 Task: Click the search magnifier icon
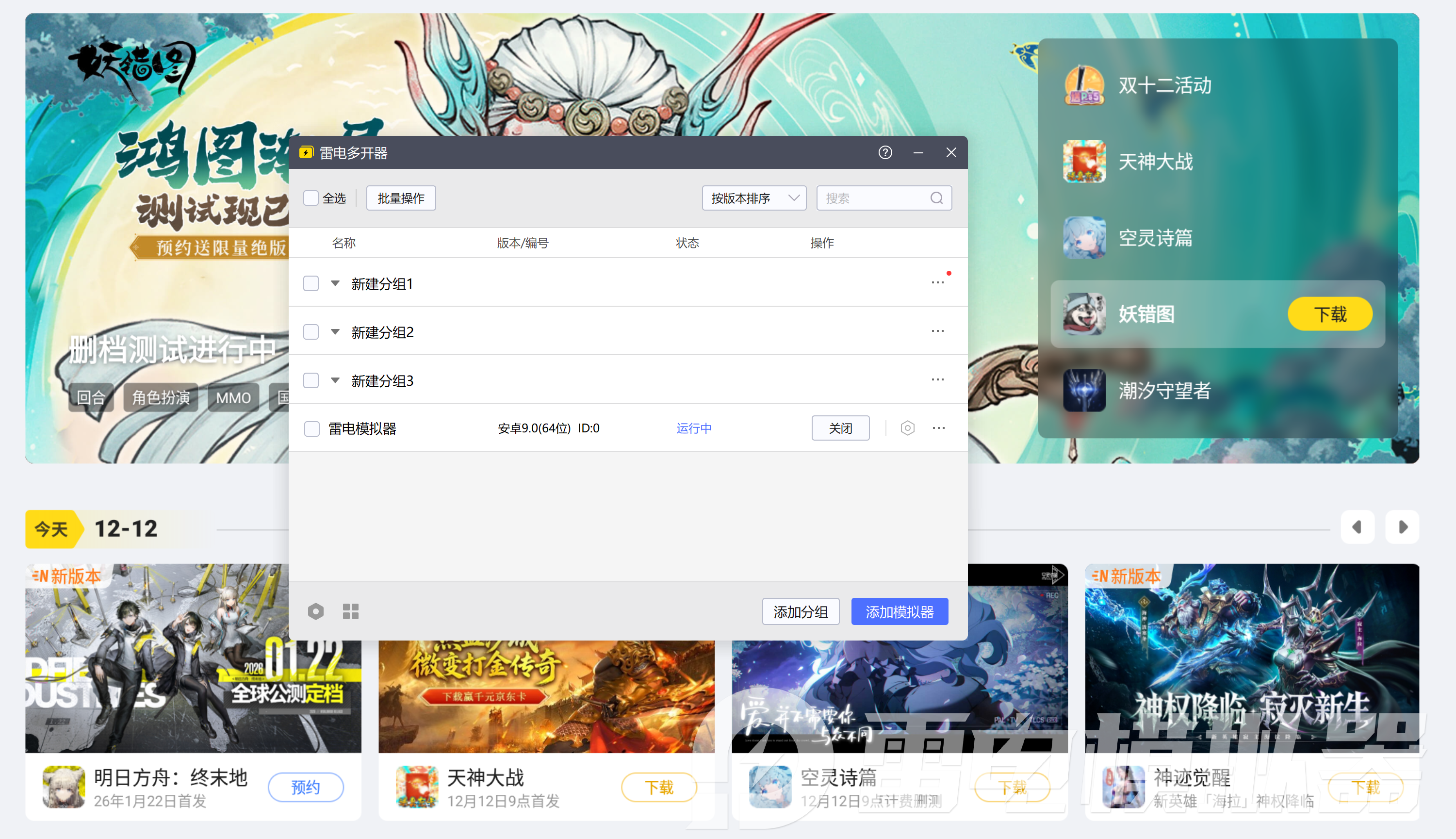pyautogui.click(x=936, y=198)
